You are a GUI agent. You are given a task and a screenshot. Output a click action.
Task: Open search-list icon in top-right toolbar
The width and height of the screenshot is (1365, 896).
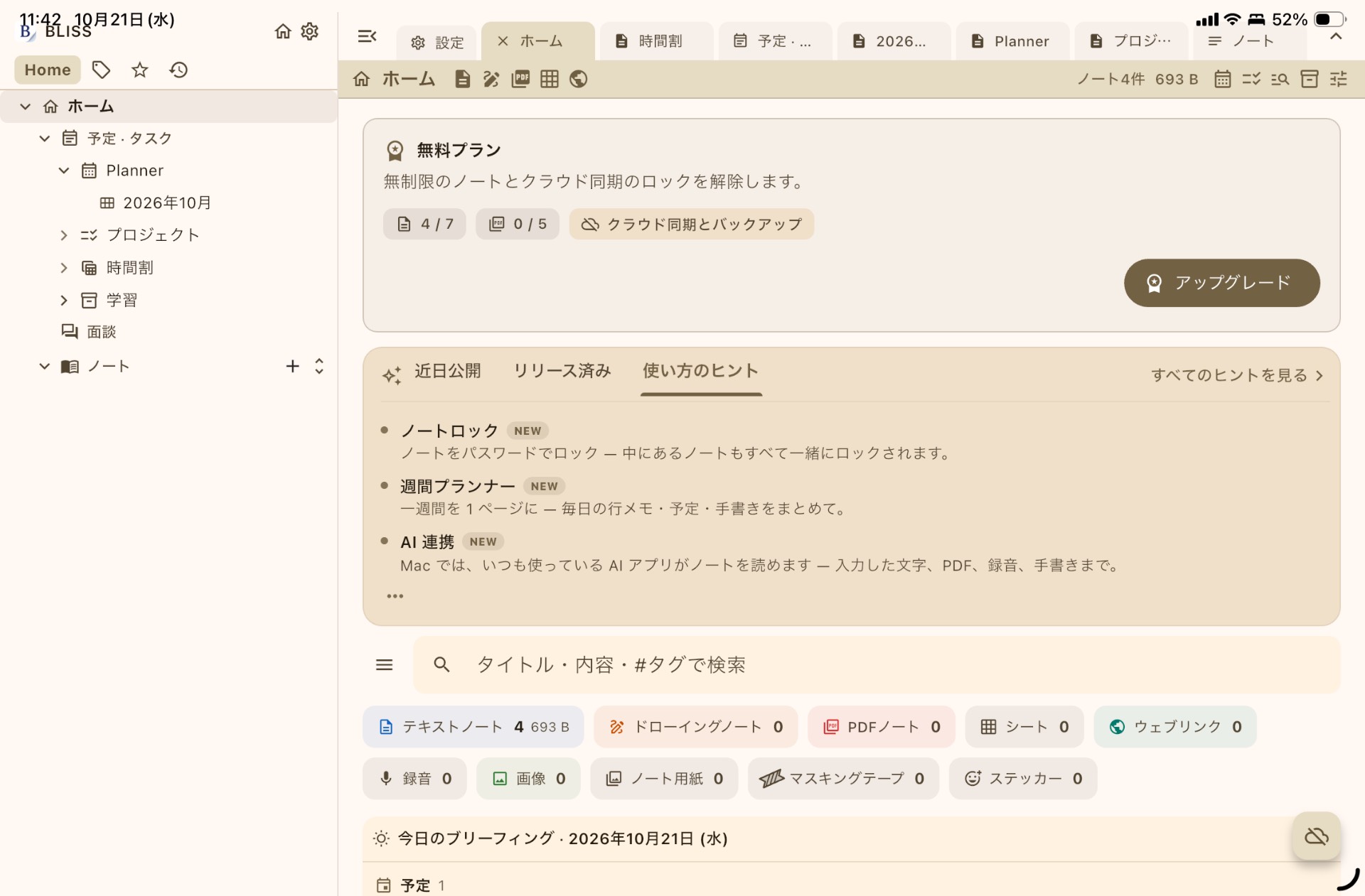1280,79
